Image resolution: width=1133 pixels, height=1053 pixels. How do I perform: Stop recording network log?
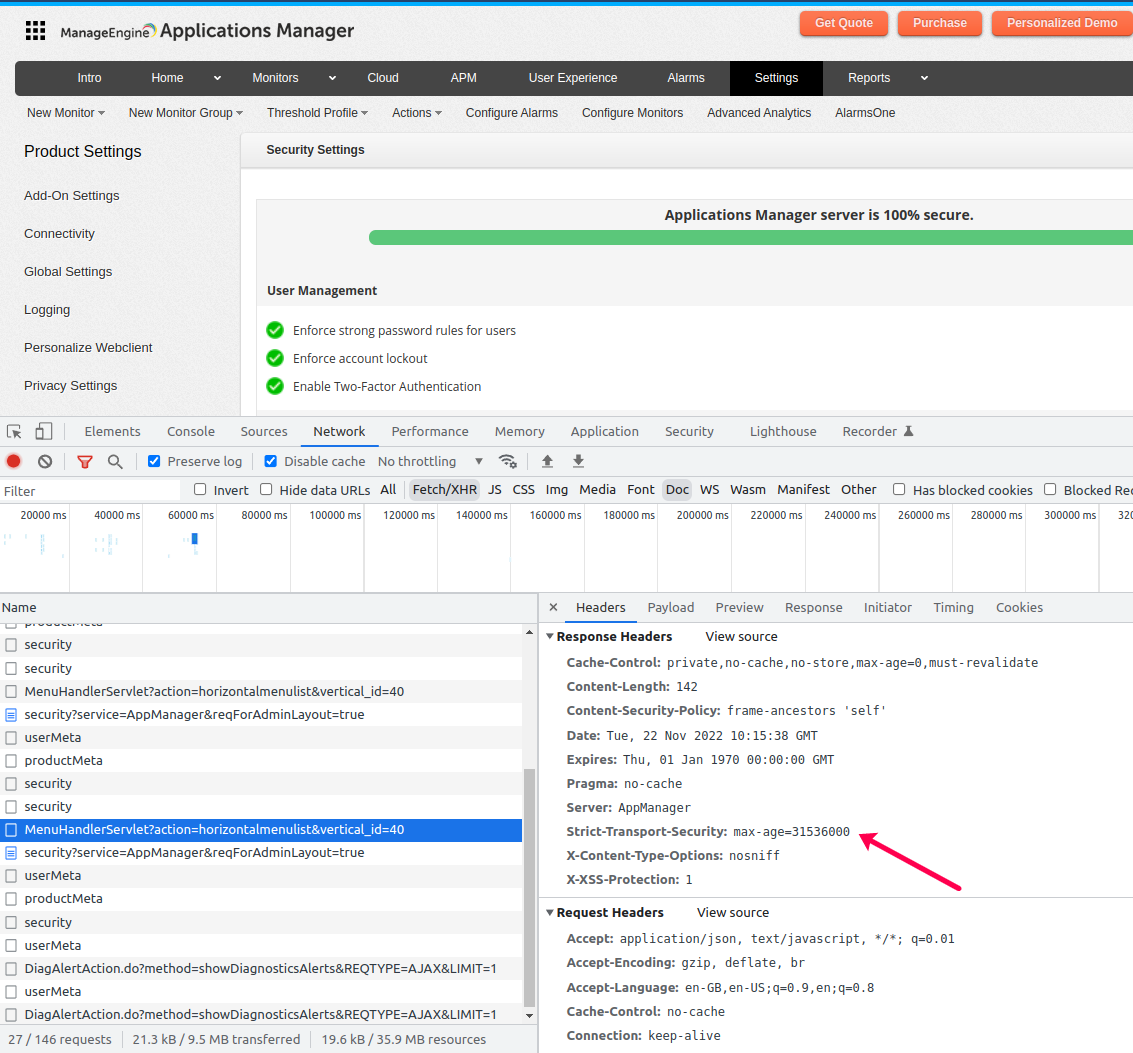14,461
